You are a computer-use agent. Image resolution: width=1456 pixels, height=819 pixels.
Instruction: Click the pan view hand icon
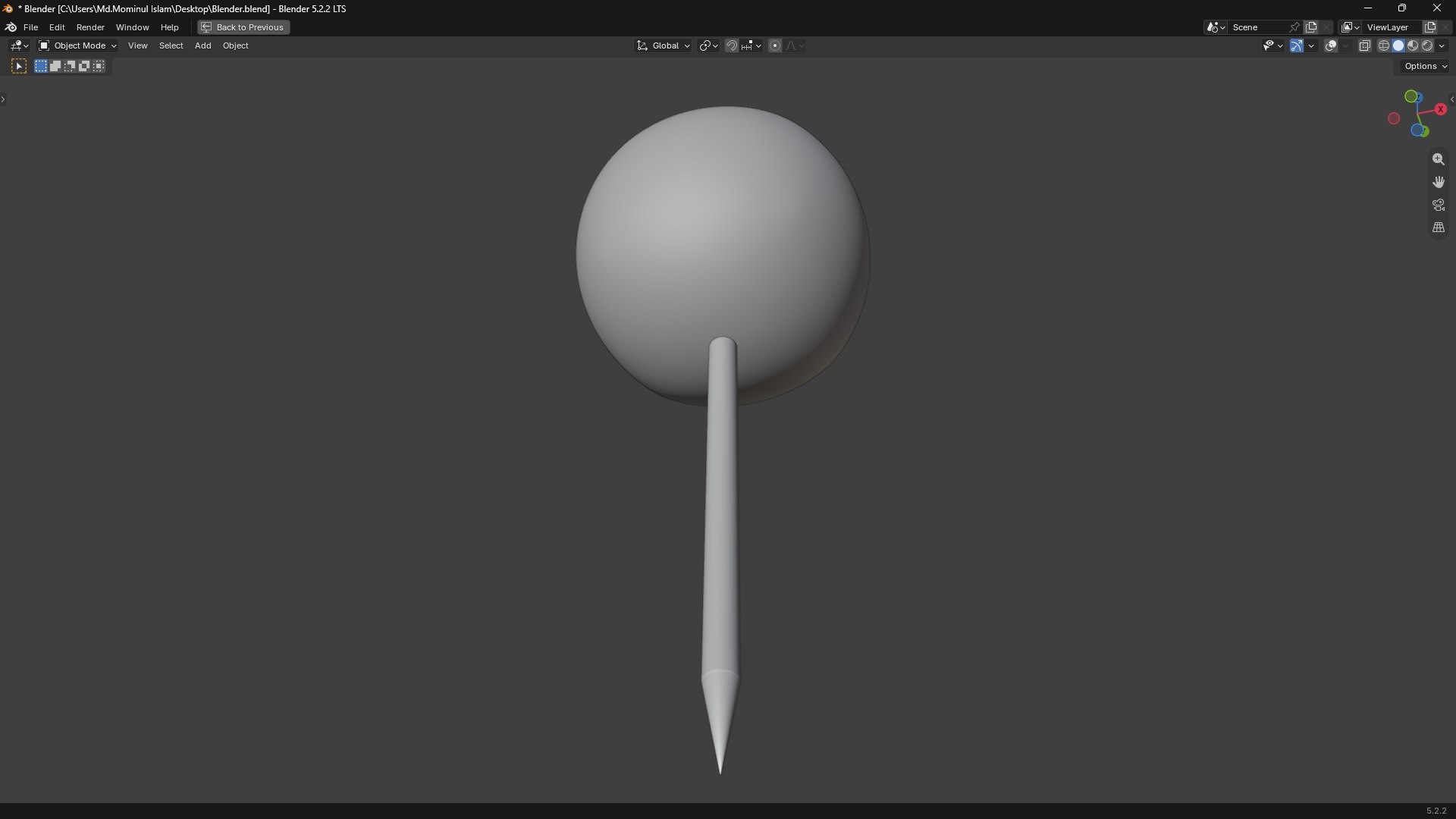point(1438,182)
